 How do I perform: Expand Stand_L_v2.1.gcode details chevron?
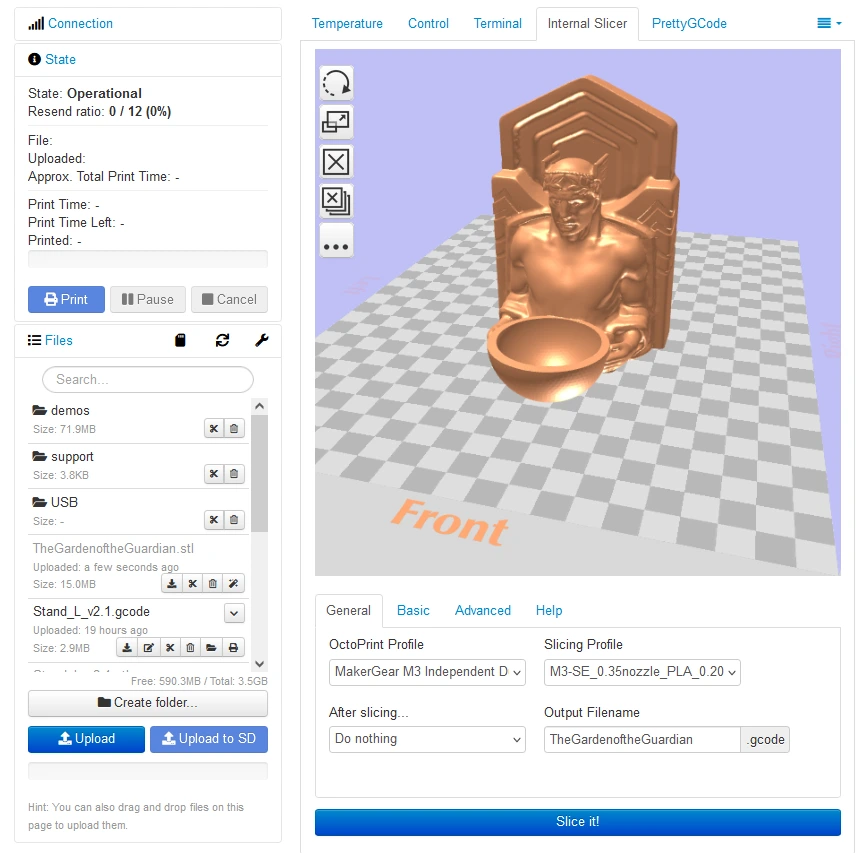[x=234, y=613]
